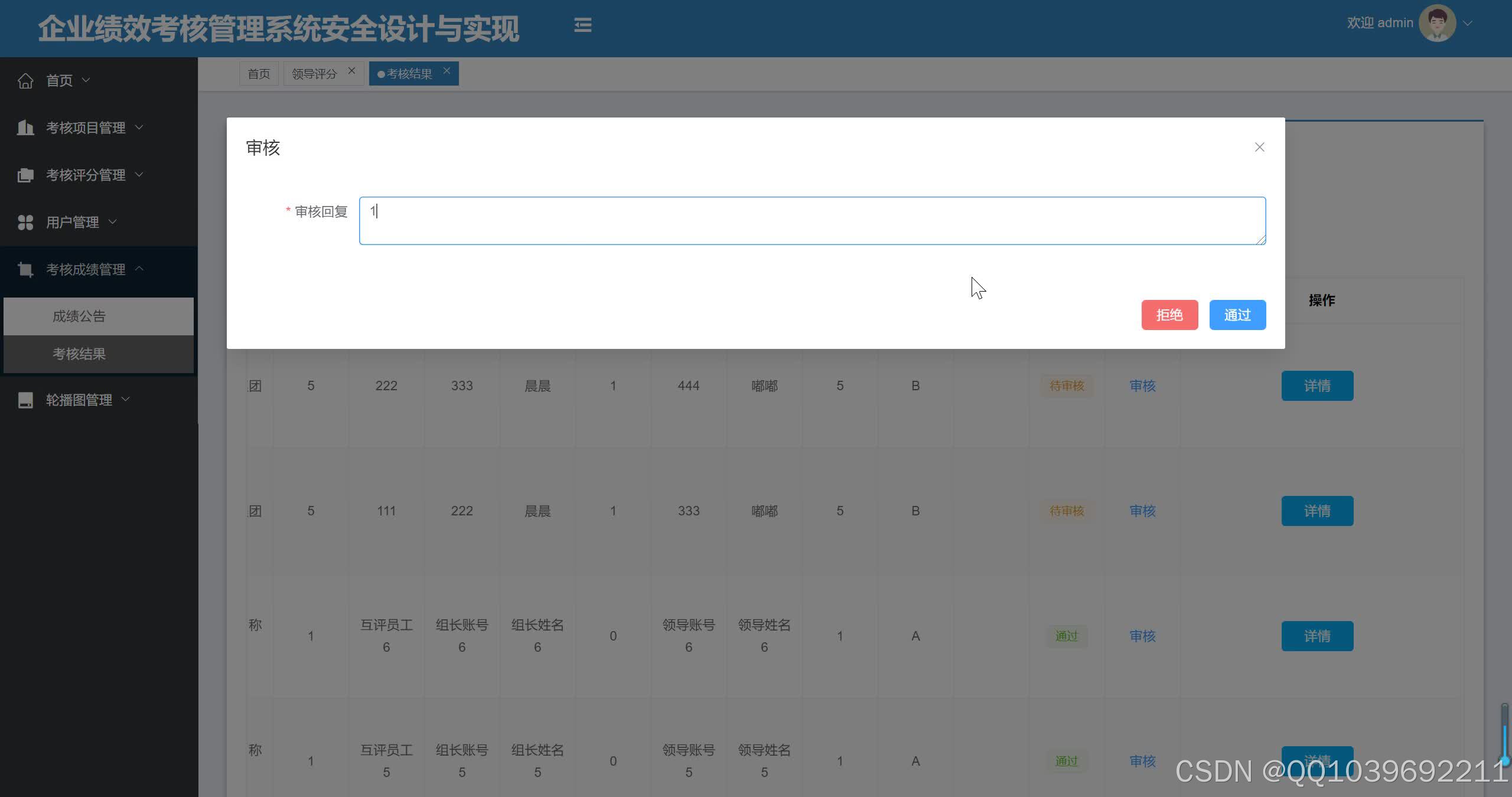This screenshot has width=1512, height=797.
Task: Select 成绩公告 submenu item
Action: point(79,316)
